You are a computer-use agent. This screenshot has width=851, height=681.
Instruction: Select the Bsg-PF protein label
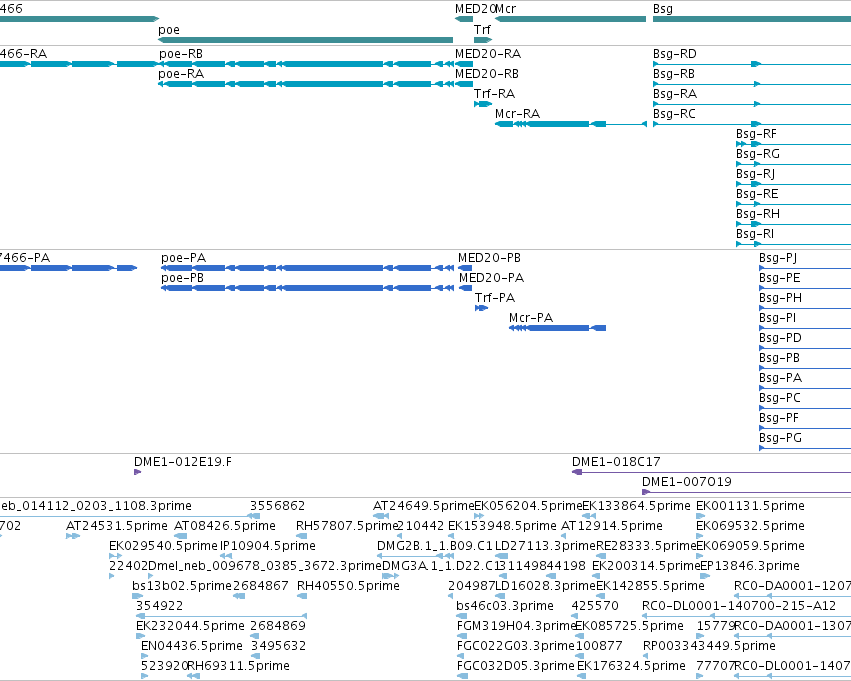[x=779, y=418]
